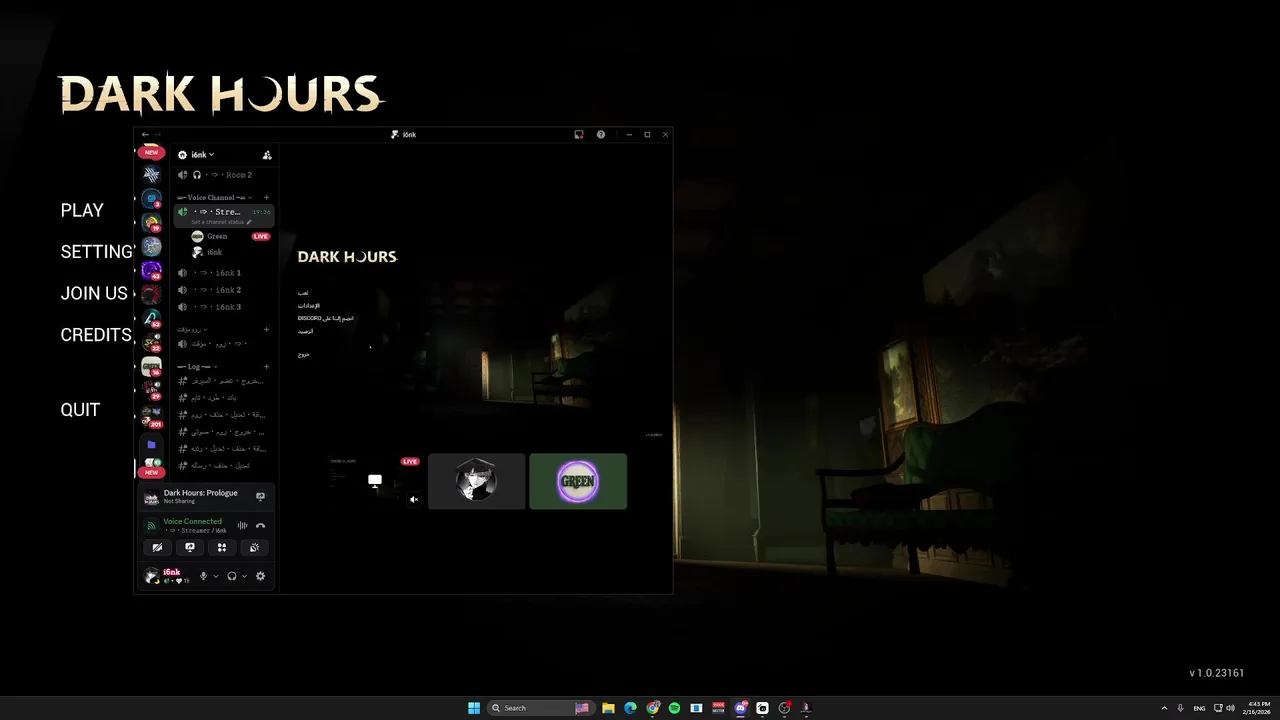This screenshot has width=1280, height=720.
Task: Toggle camera off icon in voice panel
Action: (157, 547)
